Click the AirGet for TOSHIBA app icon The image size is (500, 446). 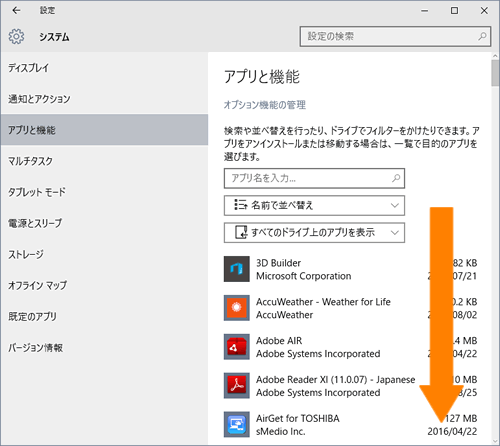pyautogui.click(x=237, y=424)
